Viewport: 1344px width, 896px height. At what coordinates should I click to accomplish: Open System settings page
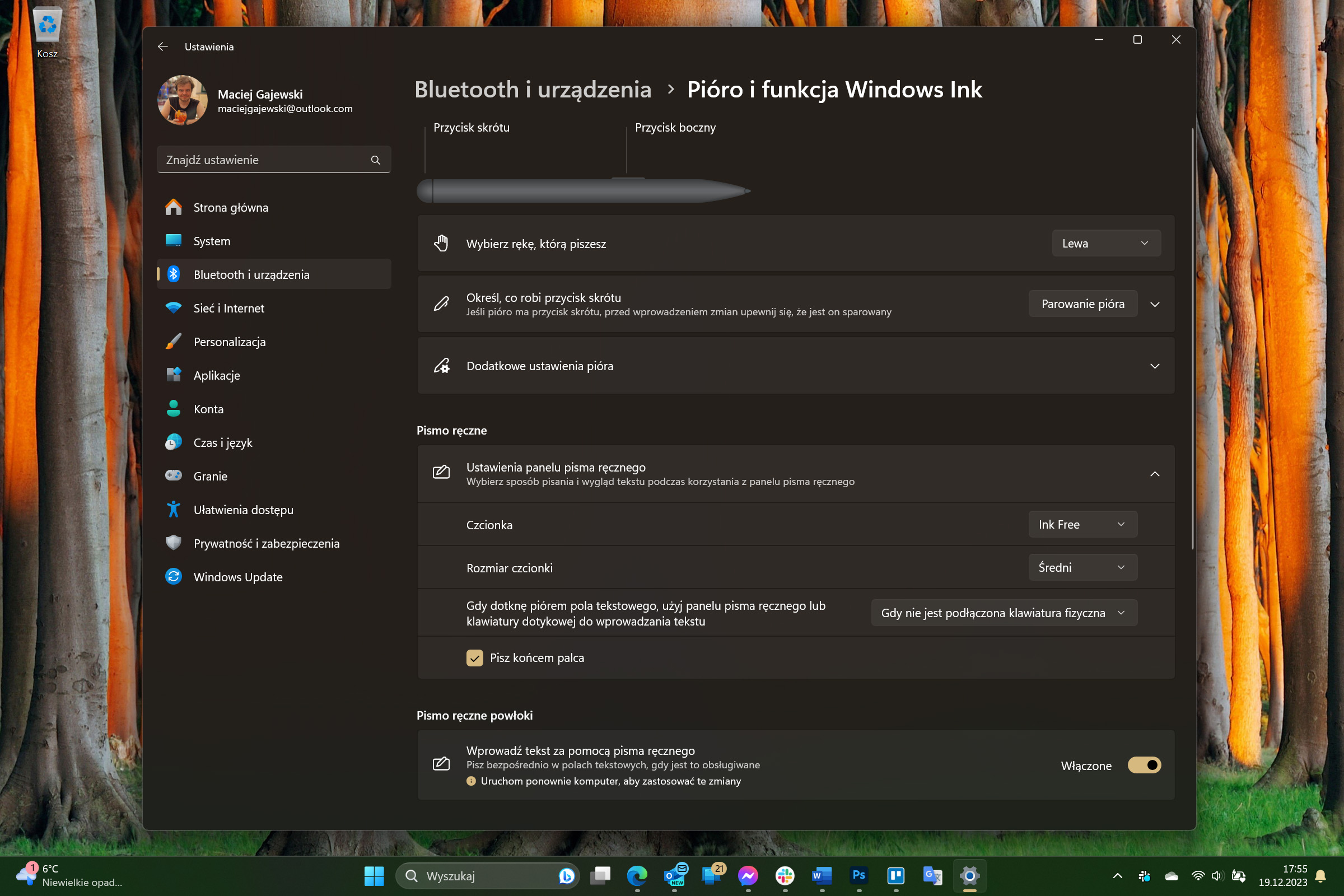(x=274, y=241)
